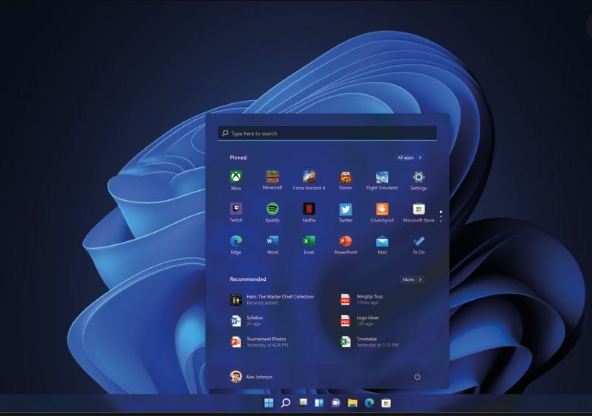
Task: Open the first PDF in Recommended
Action: coord(361,299)
